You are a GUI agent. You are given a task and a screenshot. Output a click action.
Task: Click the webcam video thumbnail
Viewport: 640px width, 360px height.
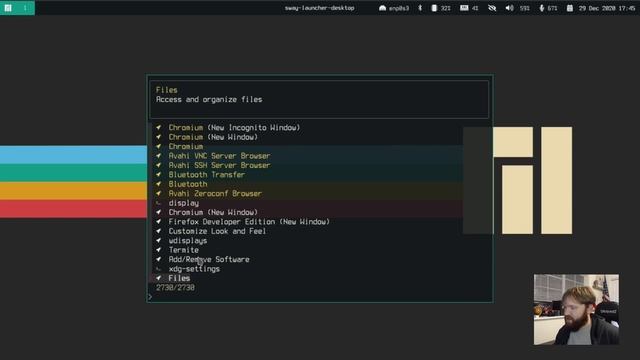coord(576,309)
